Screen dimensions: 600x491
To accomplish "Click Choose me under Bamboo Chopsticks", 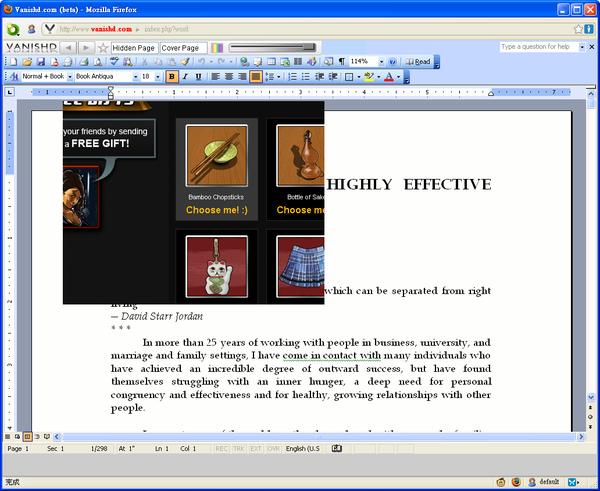I will point(217,210).
